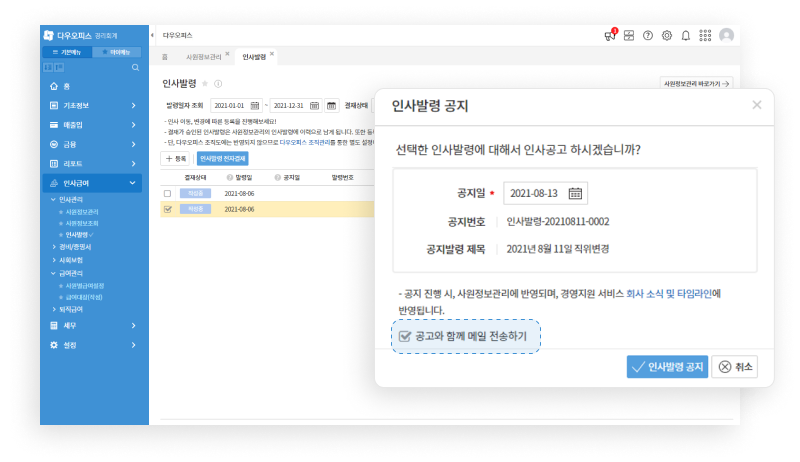Click the sidebar search magnifier
Viewport: 800px width, 462px height.
(135, 67)
